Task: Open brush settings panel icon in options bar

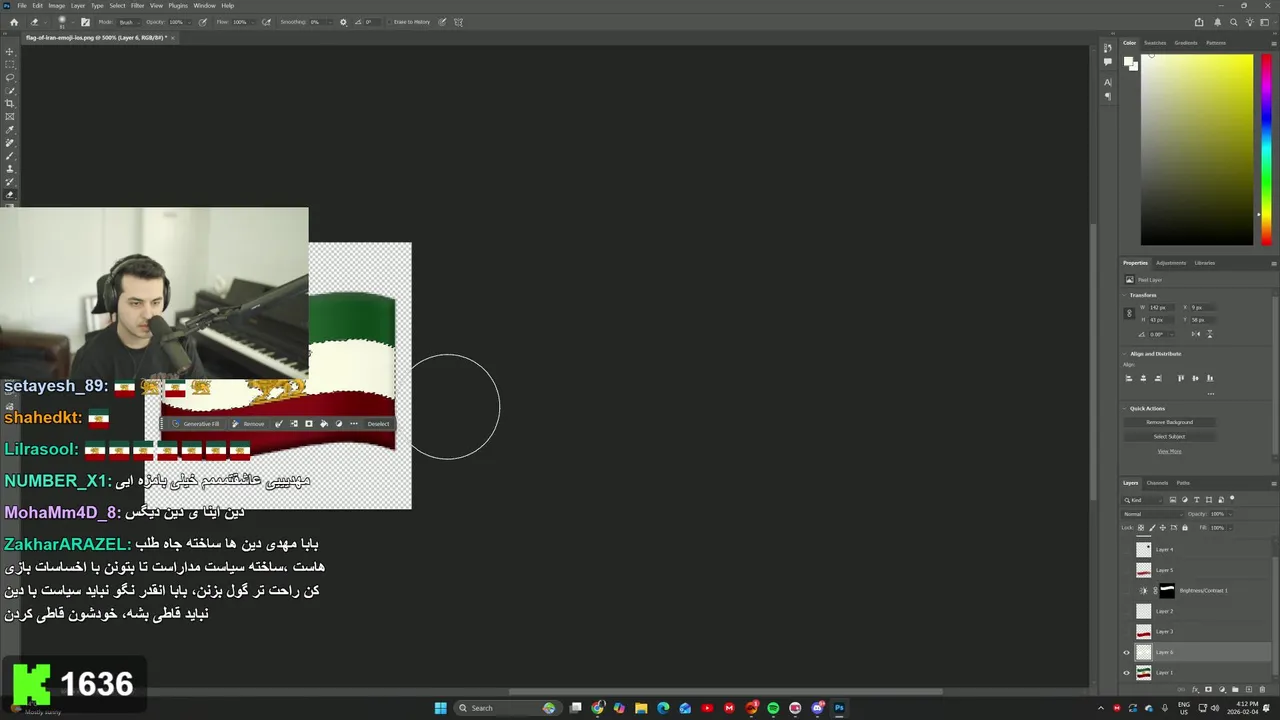Action: click(85, 22)
